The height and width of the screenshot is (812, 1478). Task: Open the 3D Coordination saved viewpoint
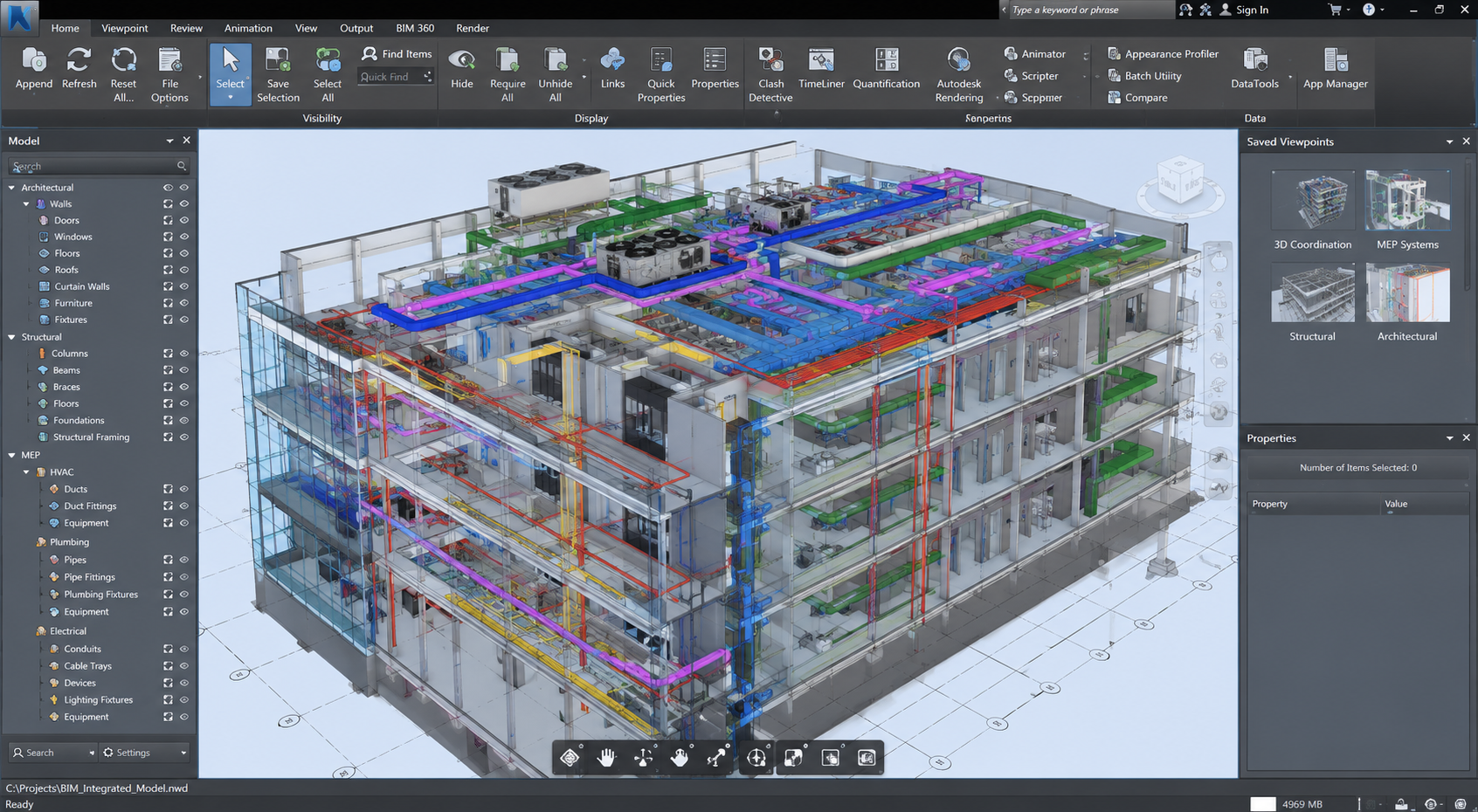(1313, 202)
